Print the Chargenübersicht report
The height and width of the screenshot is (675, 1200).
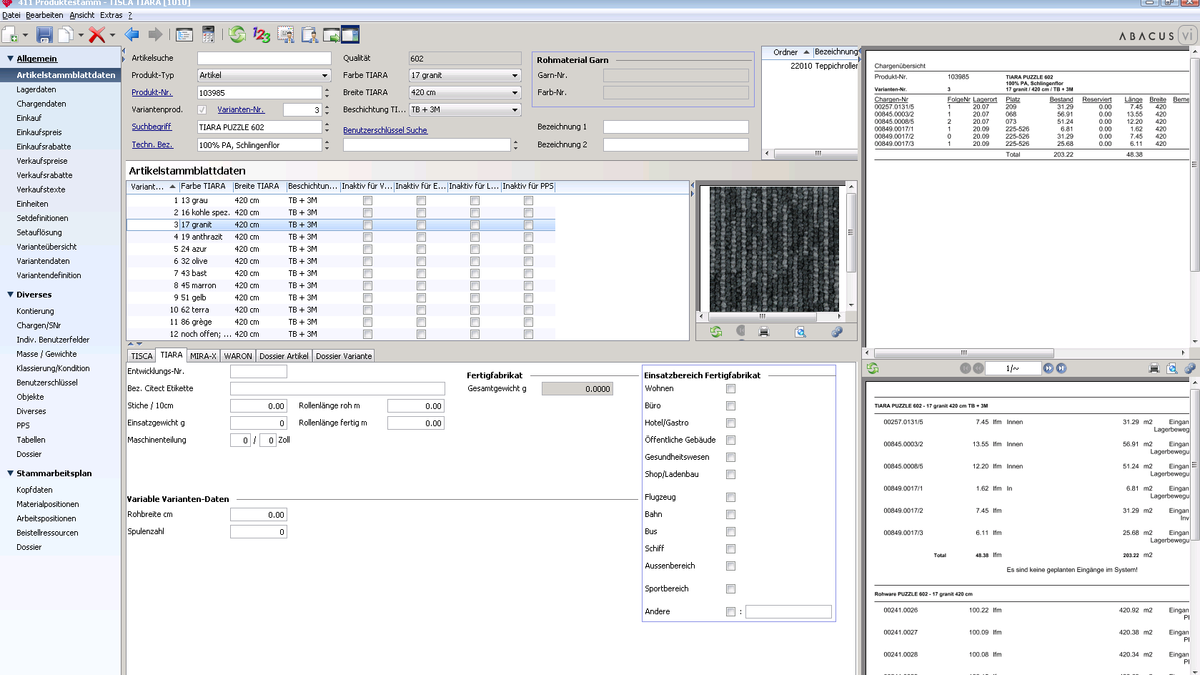[1153, 368]
